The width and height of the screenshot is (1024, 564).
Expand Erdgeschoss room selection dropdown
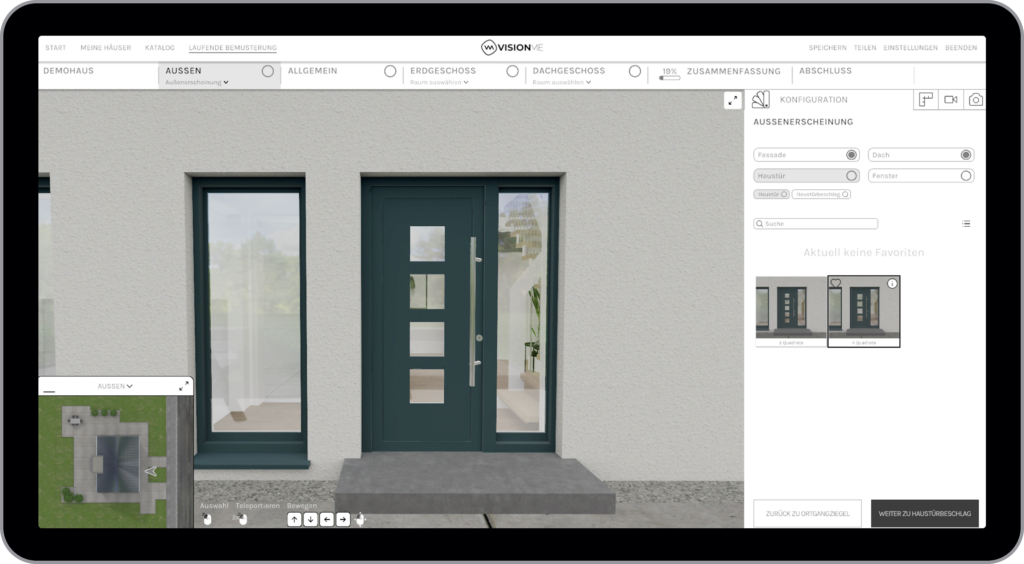(439, 82)
